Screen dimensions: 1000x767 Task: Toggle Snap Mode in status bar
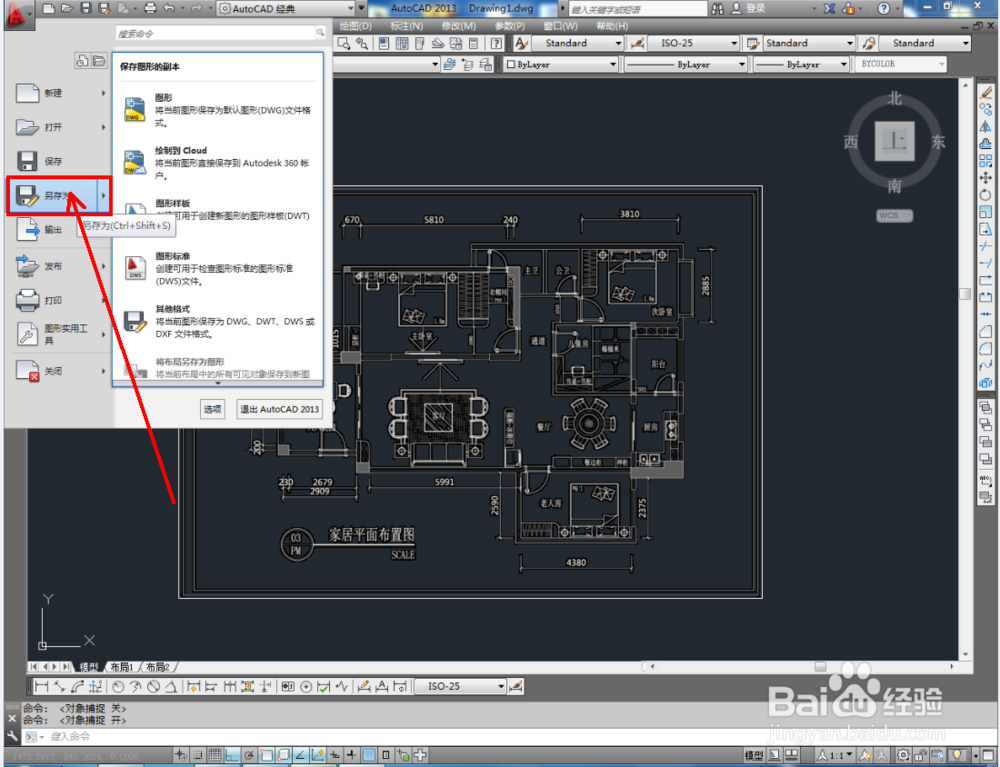click(x=198, y=756)
